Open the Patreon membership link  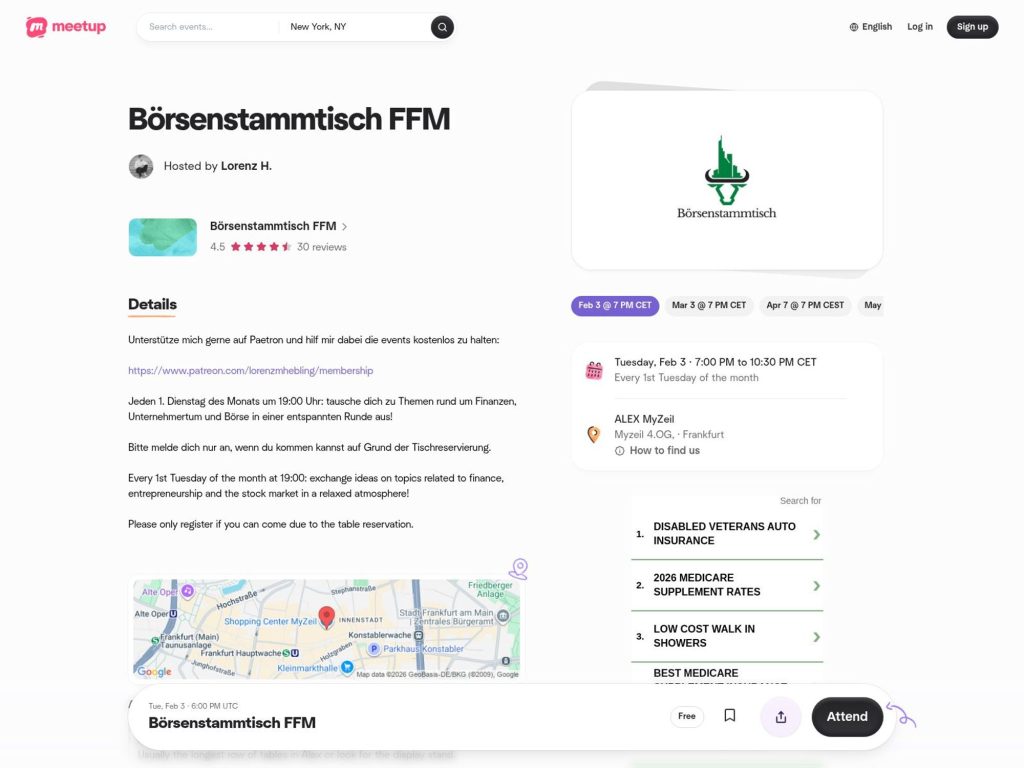click(250, 370)
